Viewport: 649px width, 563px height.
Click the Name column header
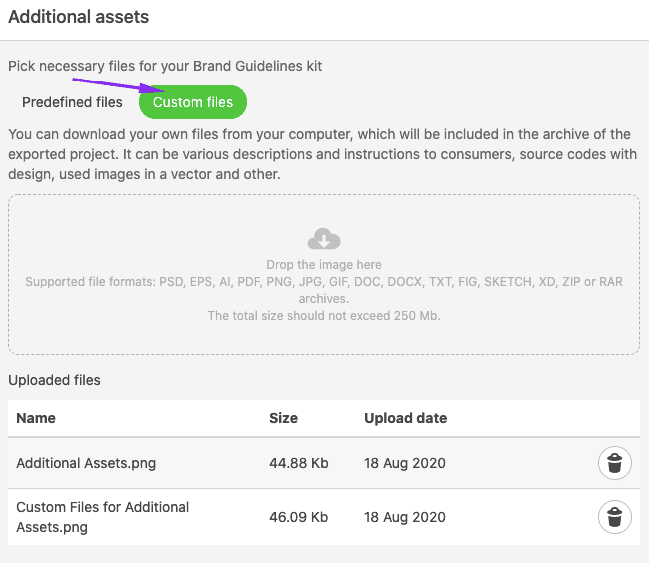tap(36, 418)
